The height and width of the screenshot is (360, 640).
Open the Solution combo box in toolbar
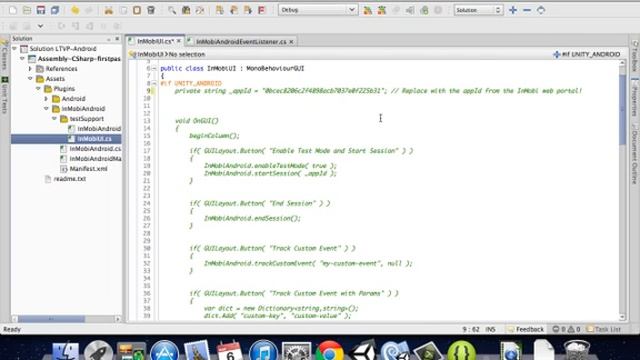pos(478,10)
